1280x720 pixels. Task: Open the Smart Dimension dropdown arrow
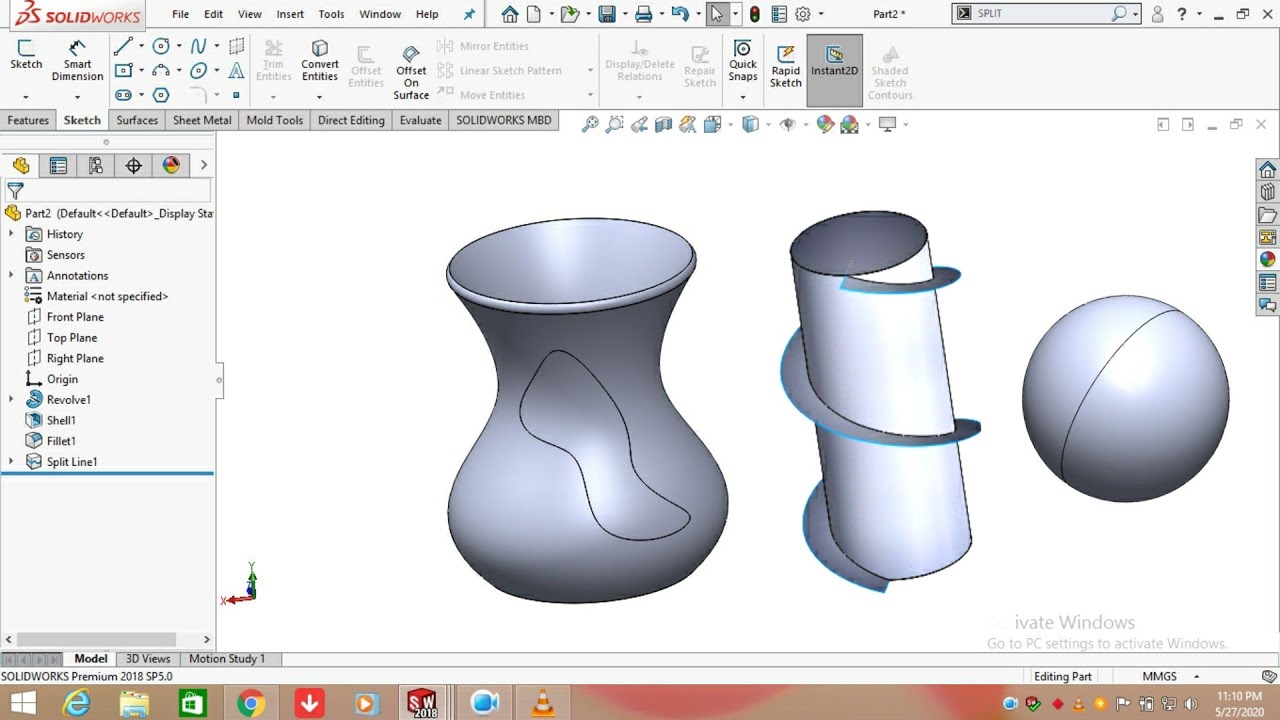coord(77,97)
